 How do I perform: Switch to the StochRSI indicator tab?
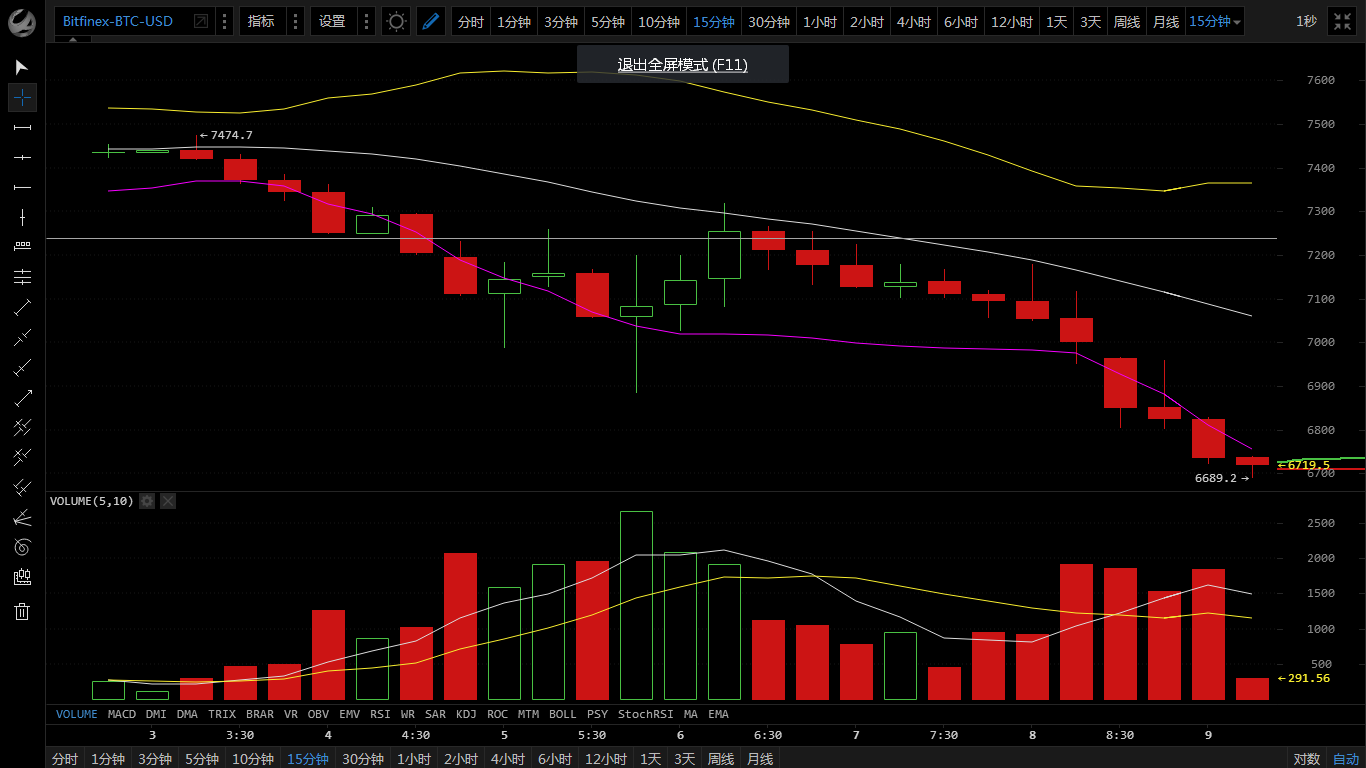(x=645, y=714)
